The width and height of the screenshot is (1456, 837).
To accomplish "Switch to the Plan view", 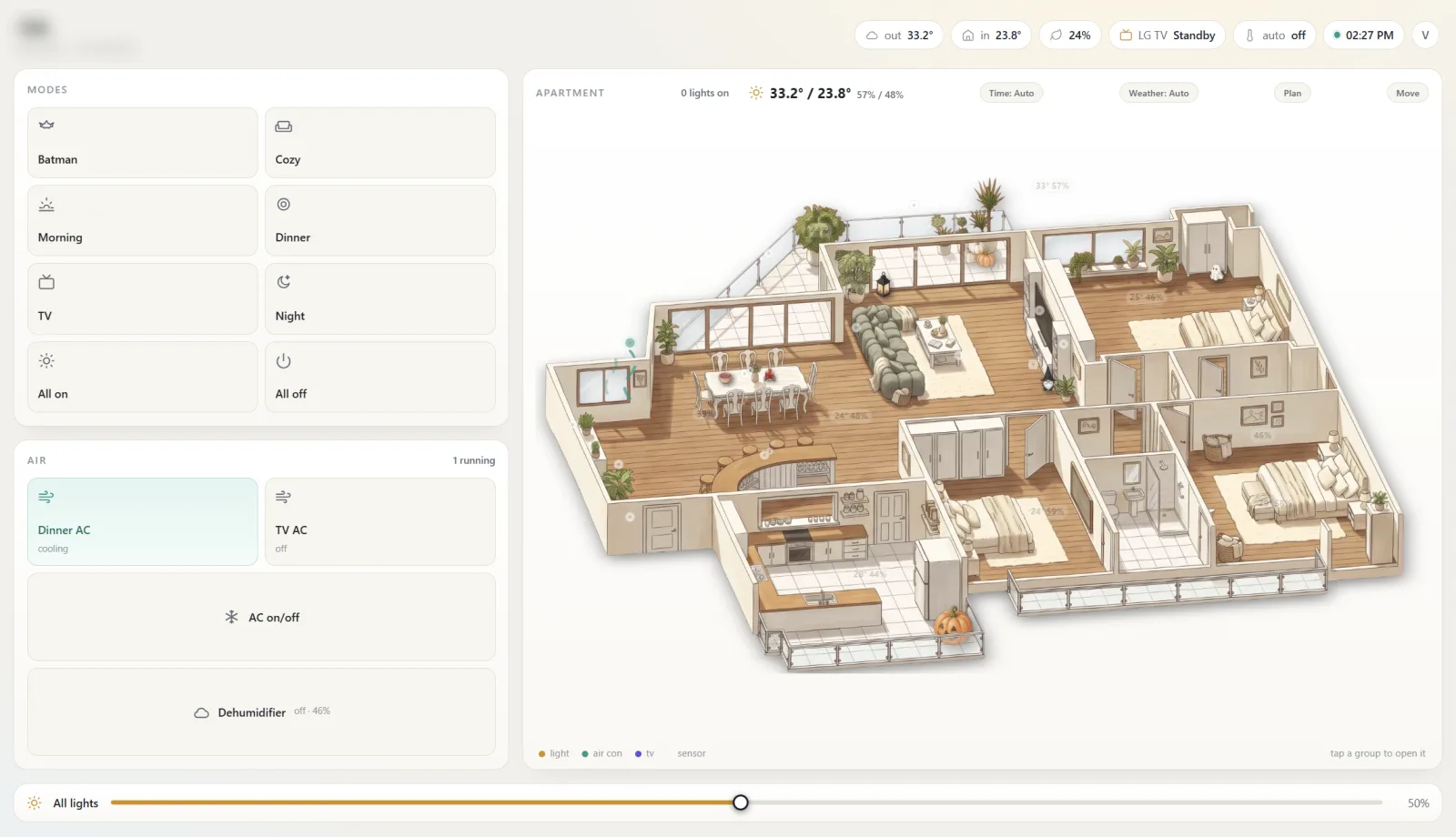I will pyautogui.click(x=1292, y=93).
